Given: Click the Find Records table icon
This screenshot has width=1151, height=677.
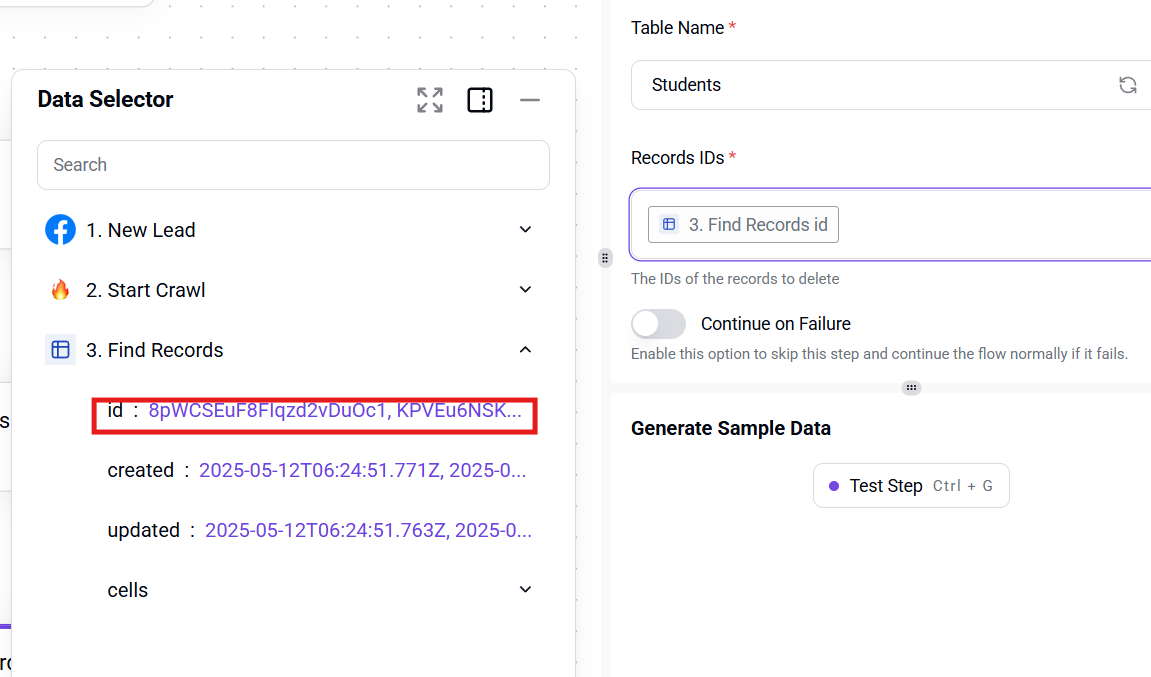Looking at the screenshot, I should pos(60,350).
